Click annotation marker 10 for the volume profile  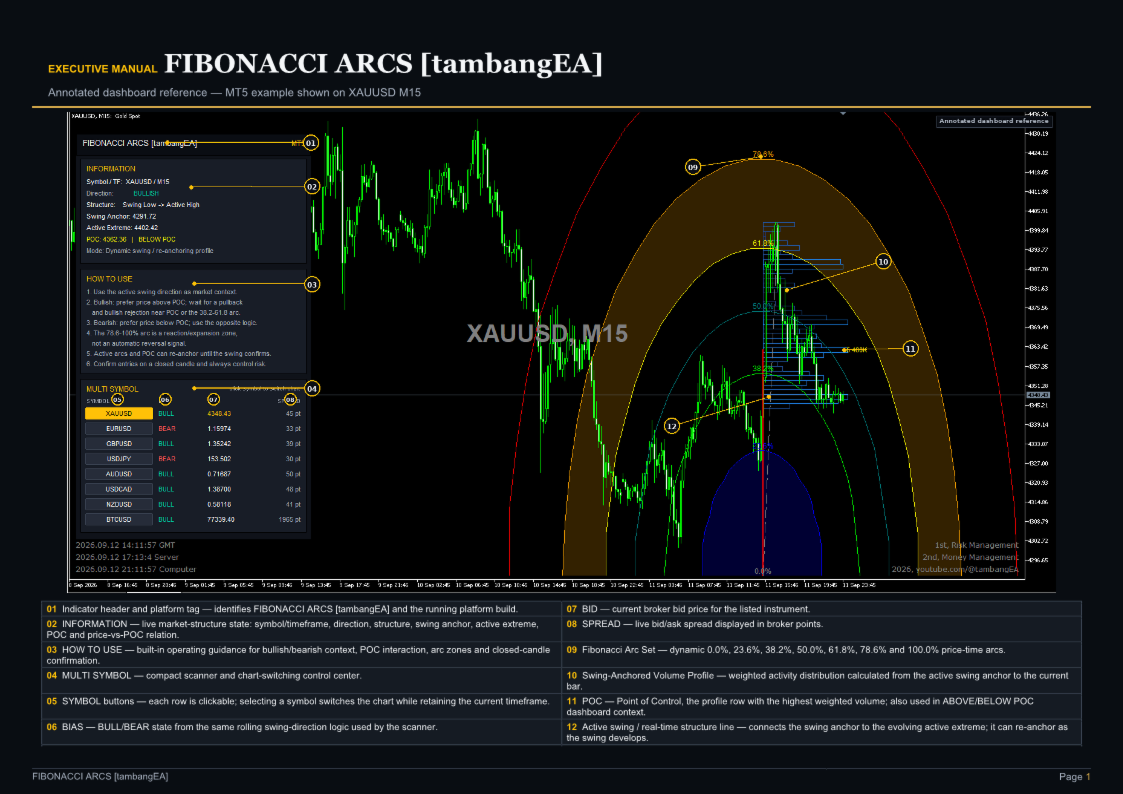883,261
